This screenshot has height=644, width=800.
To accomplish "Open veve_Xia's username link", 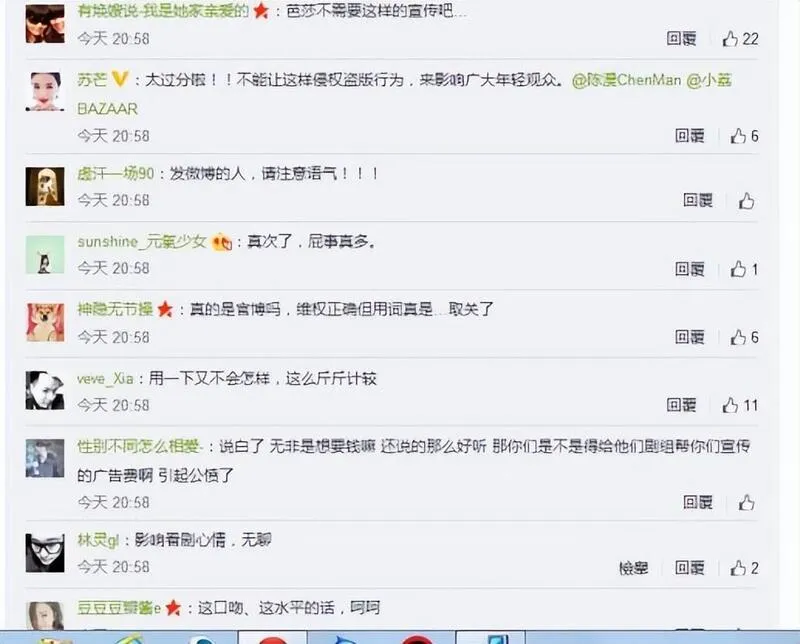I will coord(105,379).
